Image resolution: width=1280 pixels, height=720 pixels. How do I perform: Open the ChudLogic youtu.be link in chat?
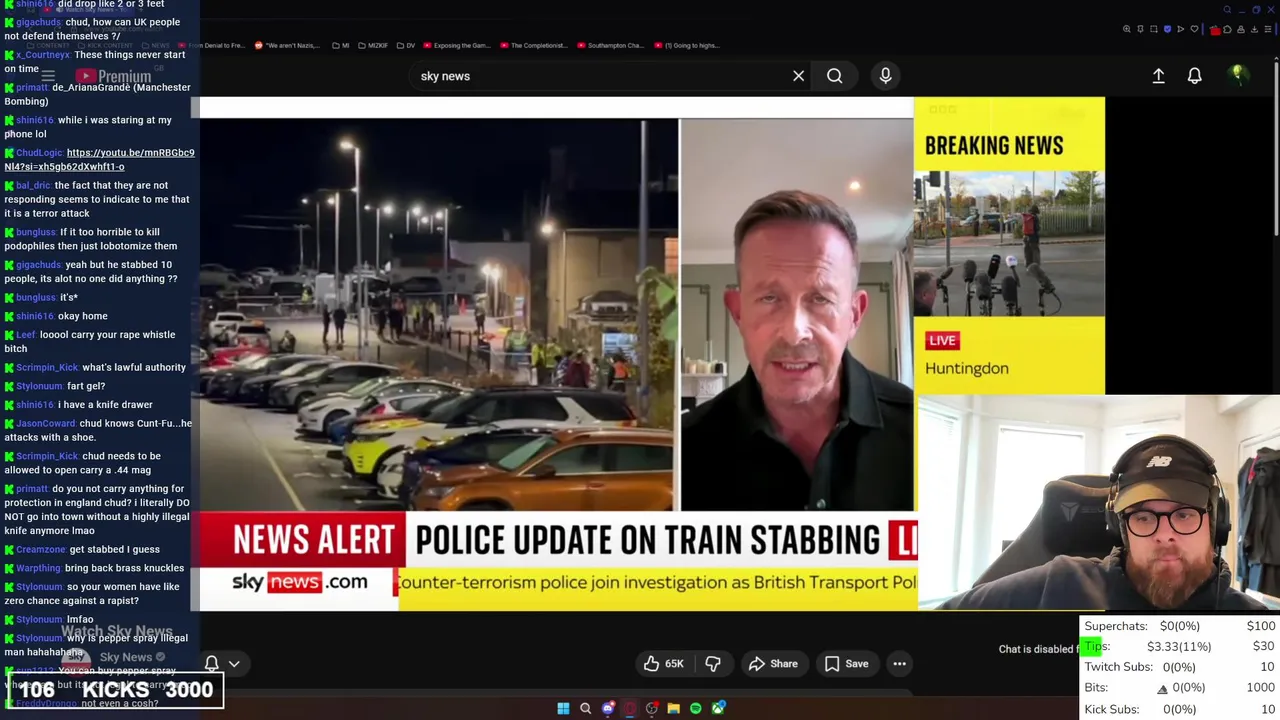(x=100, y=160)
